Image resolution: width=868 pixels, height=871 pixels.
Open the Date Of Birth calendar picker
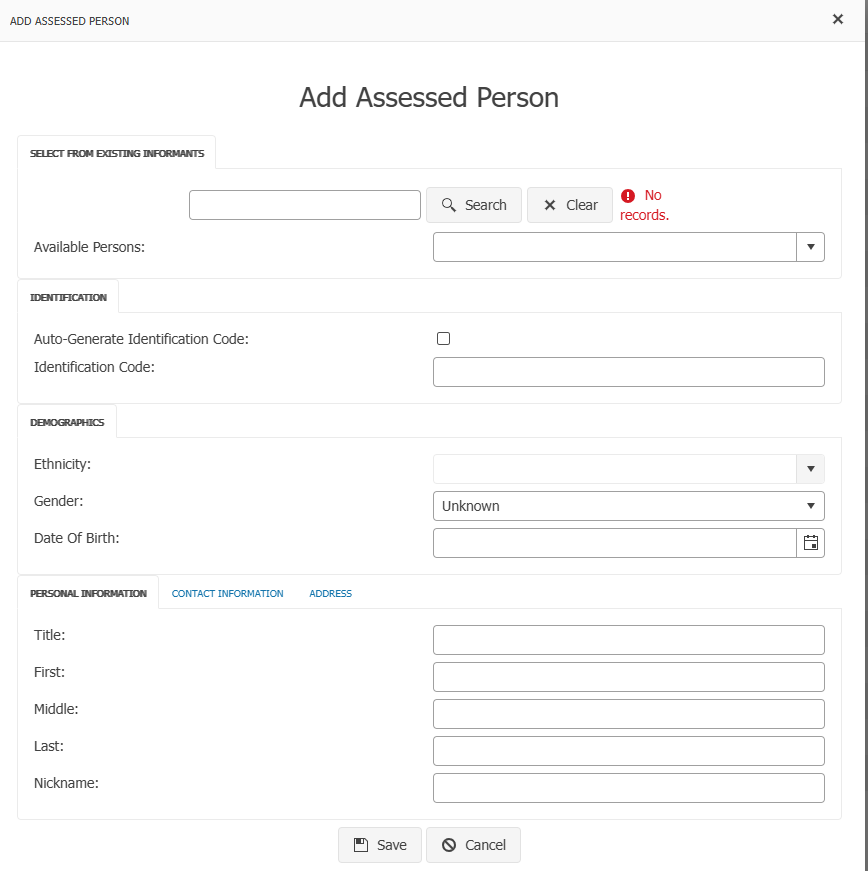810,543
